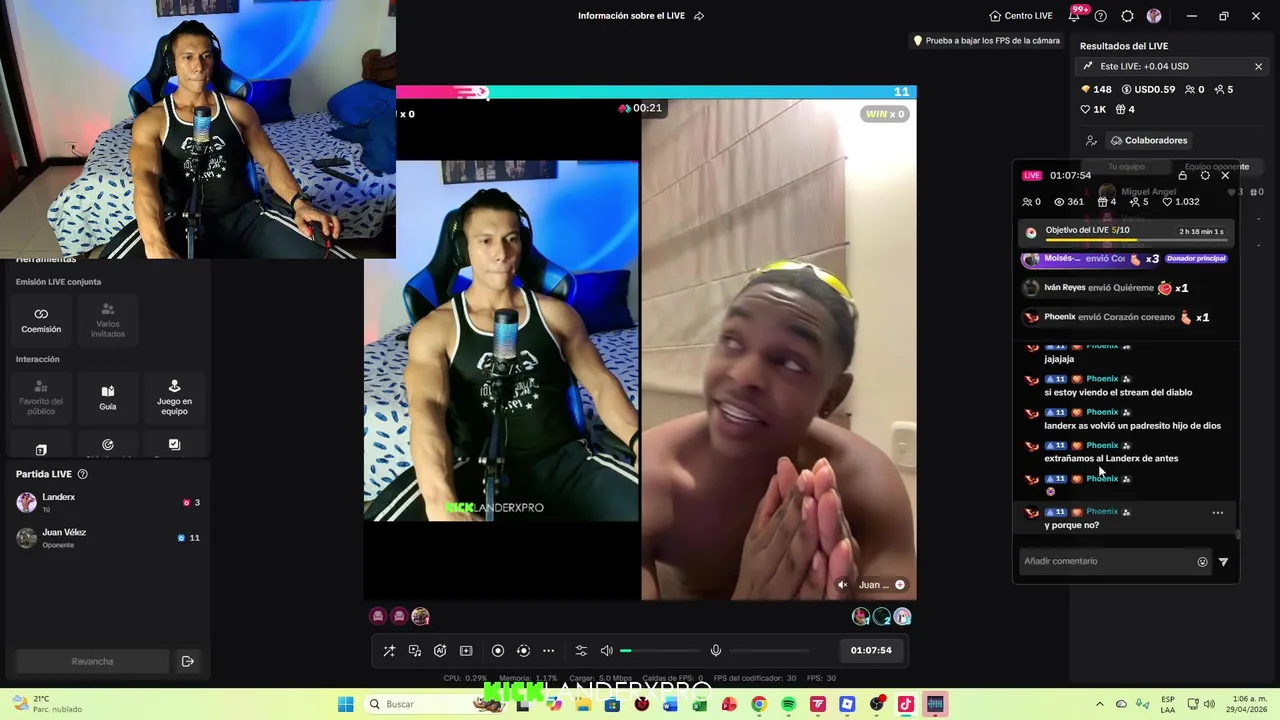This screenshot has width=1280, height=720.
Task: Open Centro LIVE
Action: click(x=1021, y=16)
